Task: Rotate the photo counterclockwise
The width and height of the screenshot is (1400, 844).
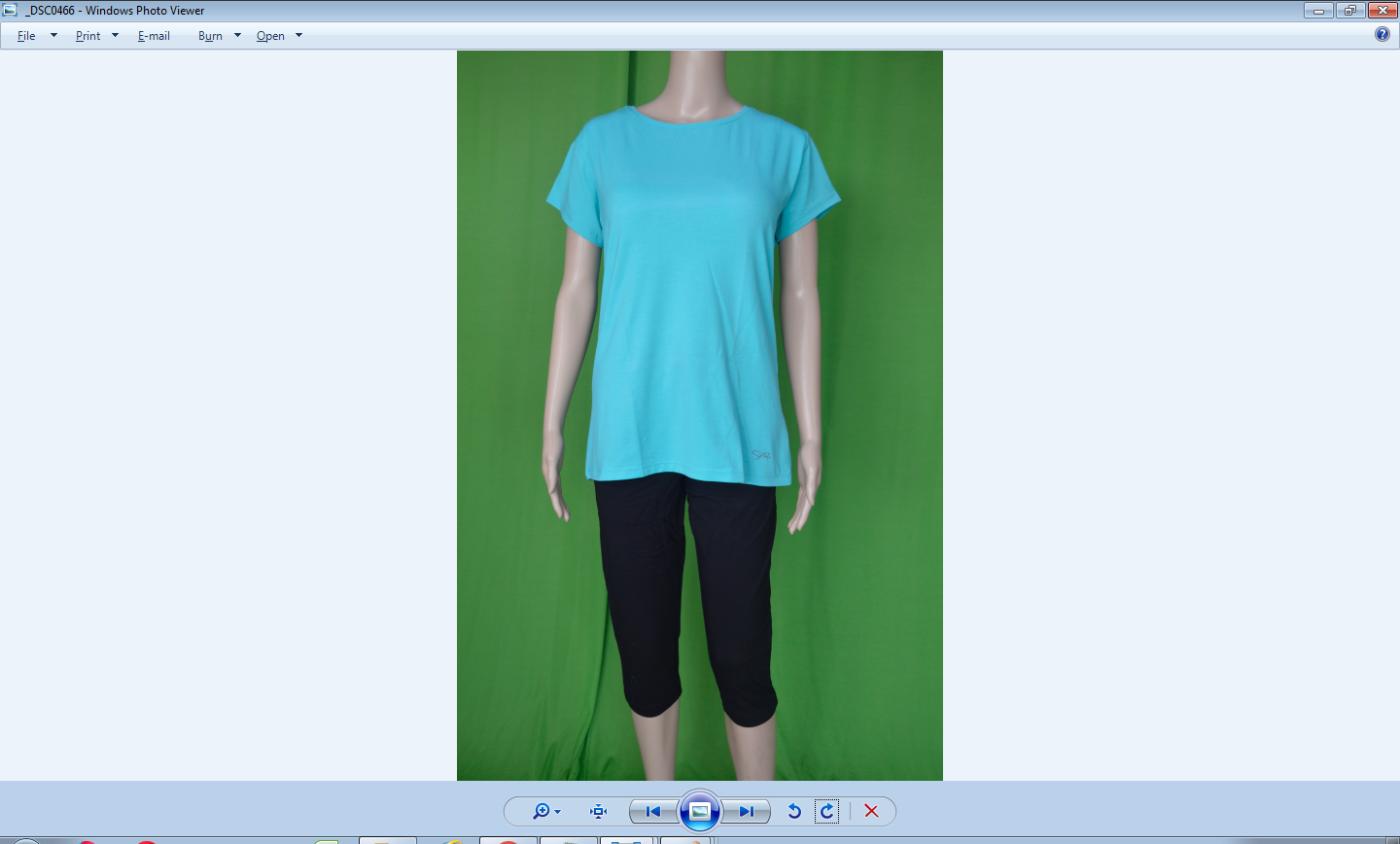Action: tap(794, 811)
